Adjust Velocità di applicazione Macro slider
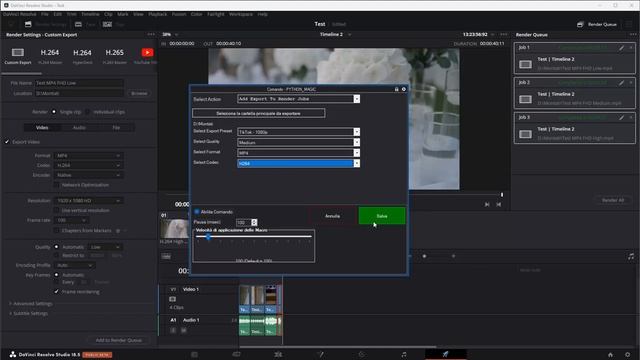The height and width of the screenshot is (360, 640). 208,237
